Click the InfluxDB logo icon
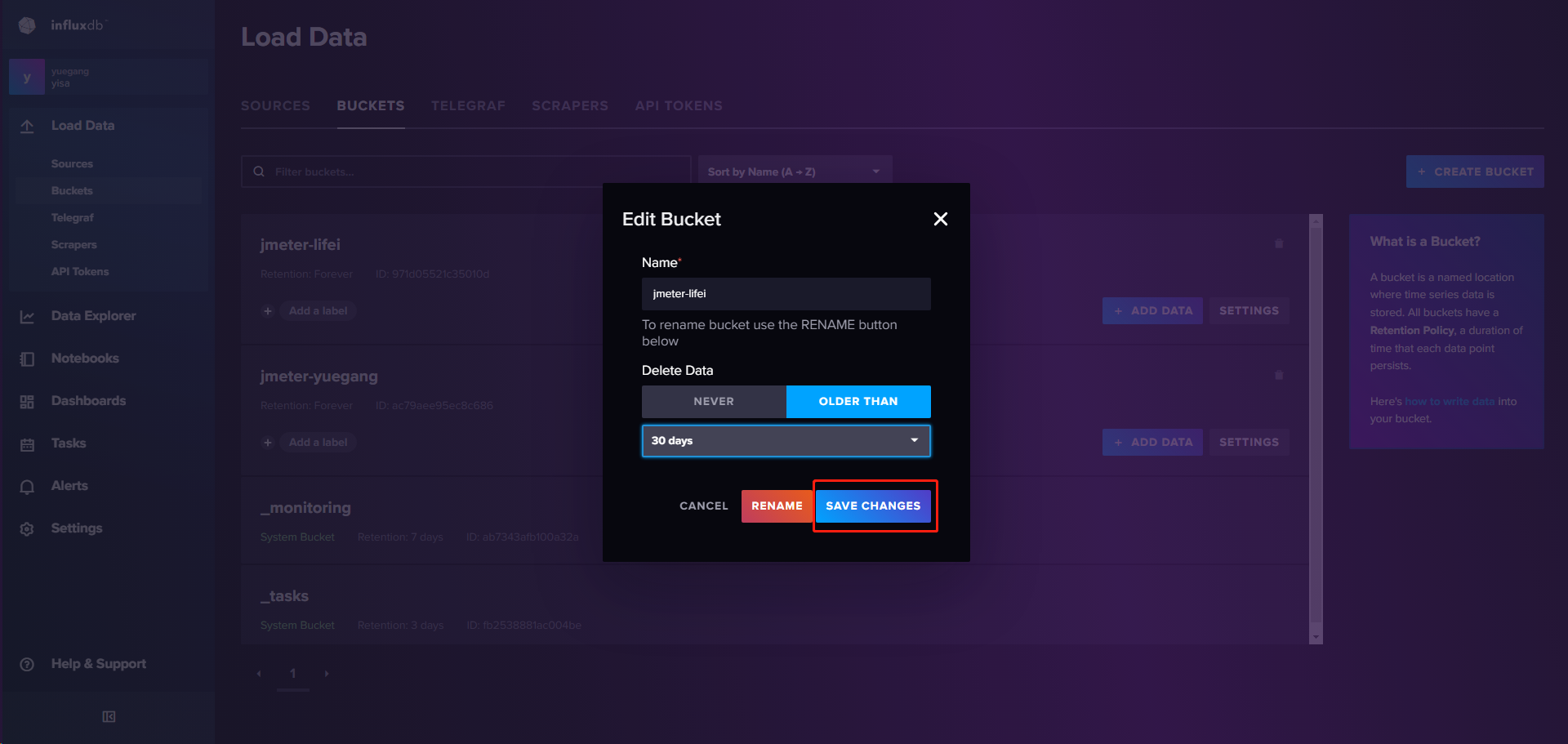Viewport: 1568px width, 744px height. tap(27, 25)
